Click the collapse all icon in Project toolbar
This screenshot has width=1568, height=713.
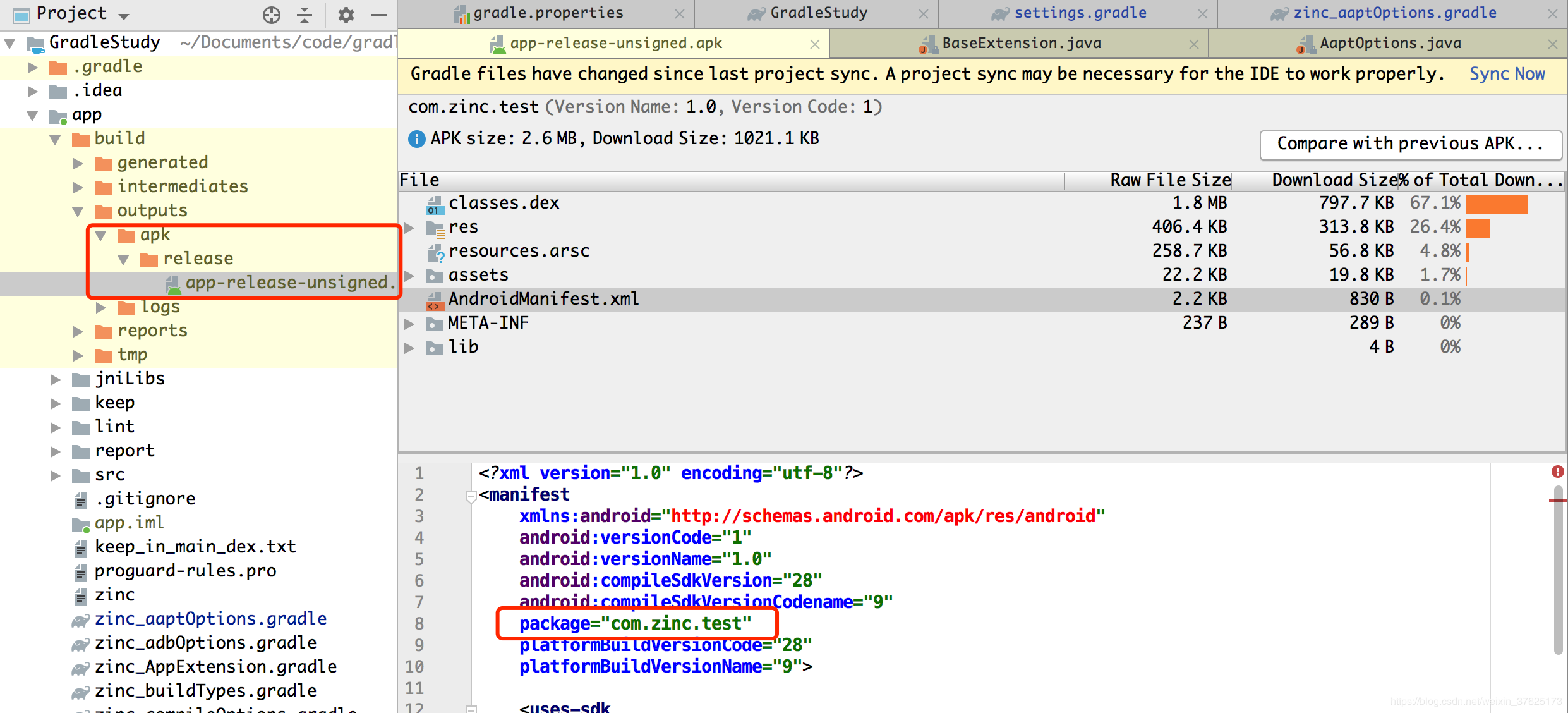pyautogui.click(x=305, y=15)
